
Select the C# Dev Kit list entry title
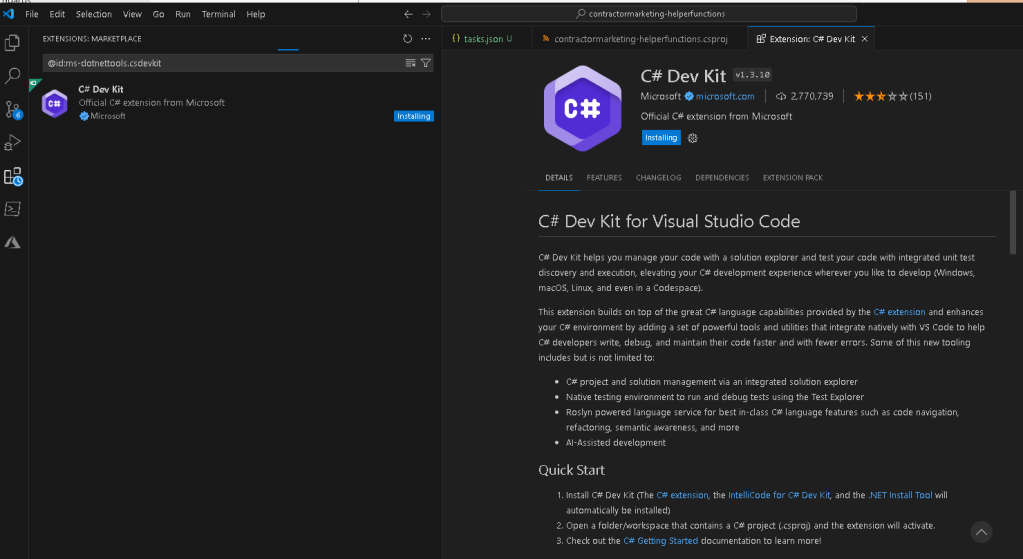pos(100,89)
